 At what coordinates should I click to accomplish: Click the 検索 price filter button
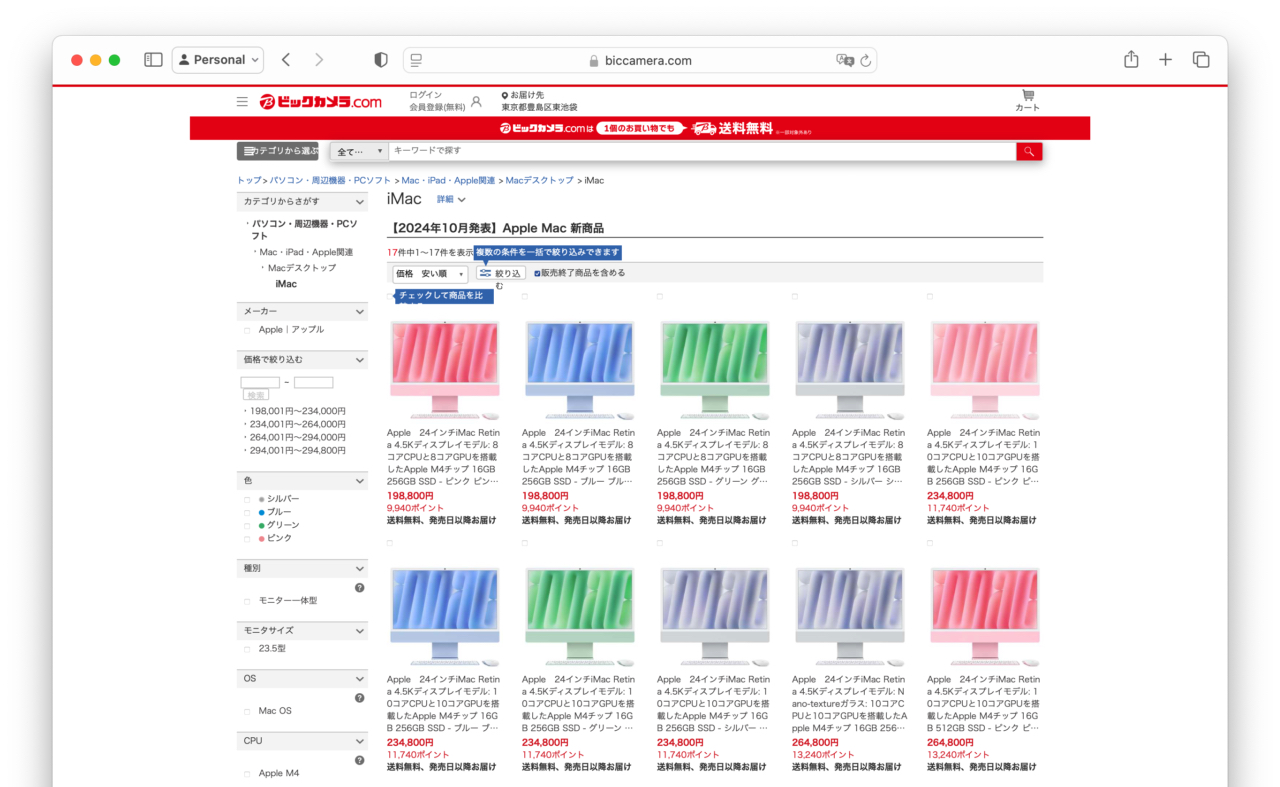click(x=257, y=395)
